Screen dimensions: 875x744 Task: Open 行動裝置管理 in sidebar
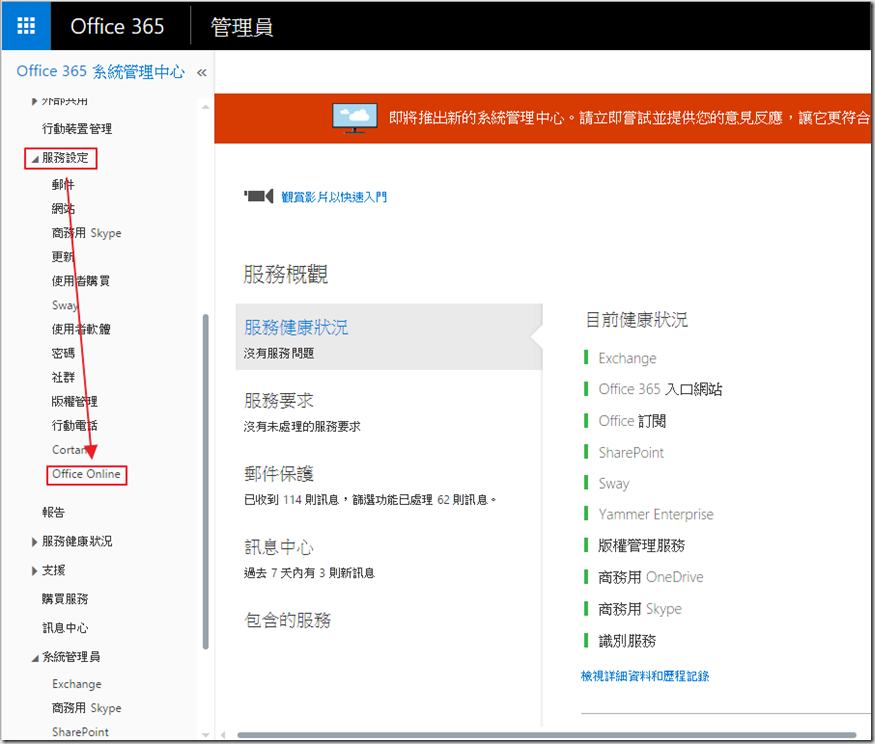pyautogui.click(x=77, y=129)
